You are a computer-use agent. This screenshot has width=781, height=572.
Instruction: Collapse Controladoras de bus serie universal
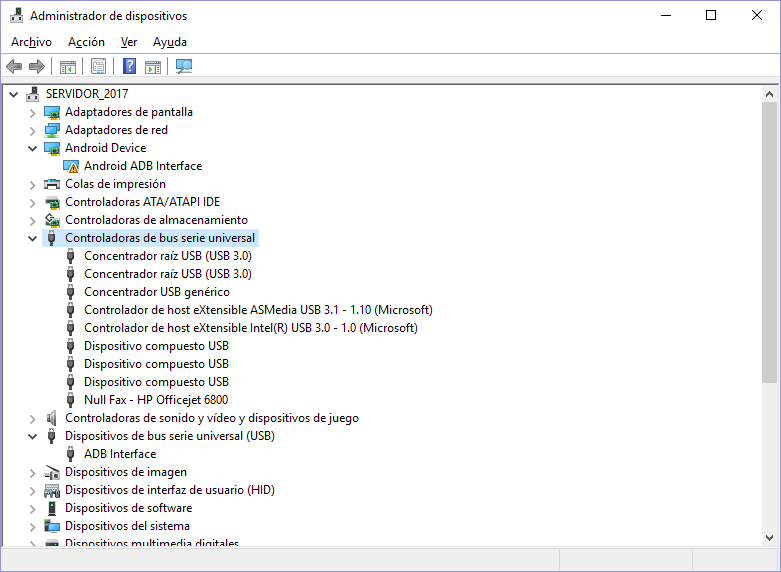click(32, 239)
